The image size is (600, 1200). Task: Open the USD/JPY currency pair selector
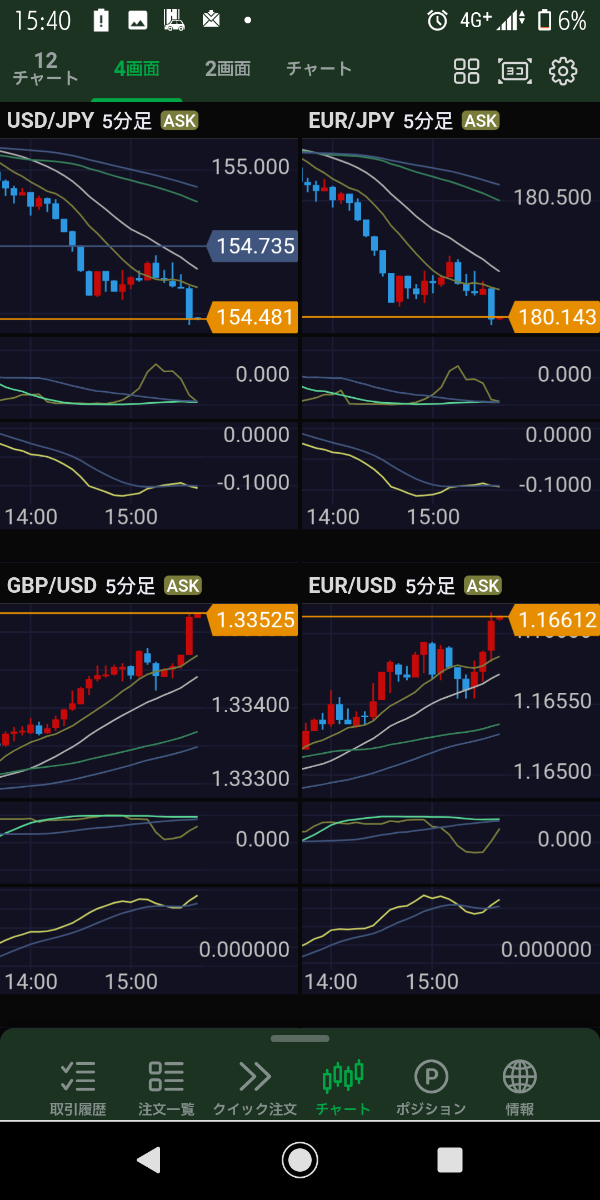pos(50,121)
